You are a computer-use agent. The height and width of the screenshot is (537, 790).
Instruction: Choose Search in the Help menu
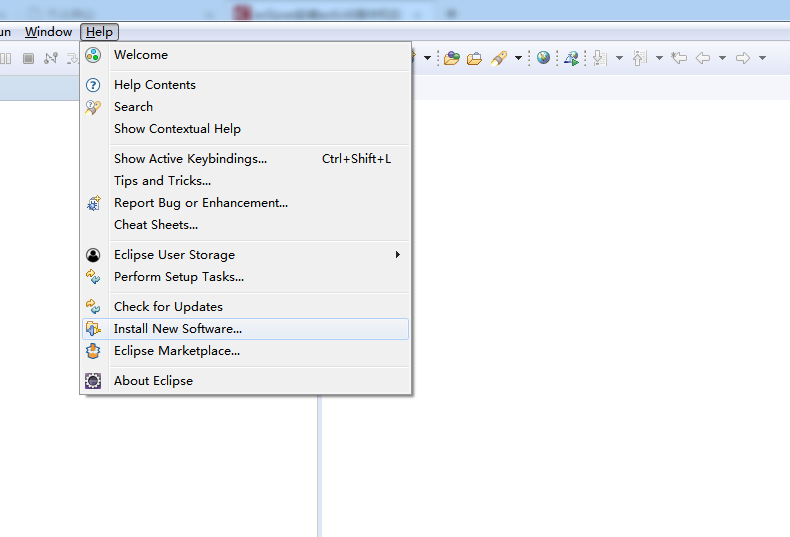point(246,107)
